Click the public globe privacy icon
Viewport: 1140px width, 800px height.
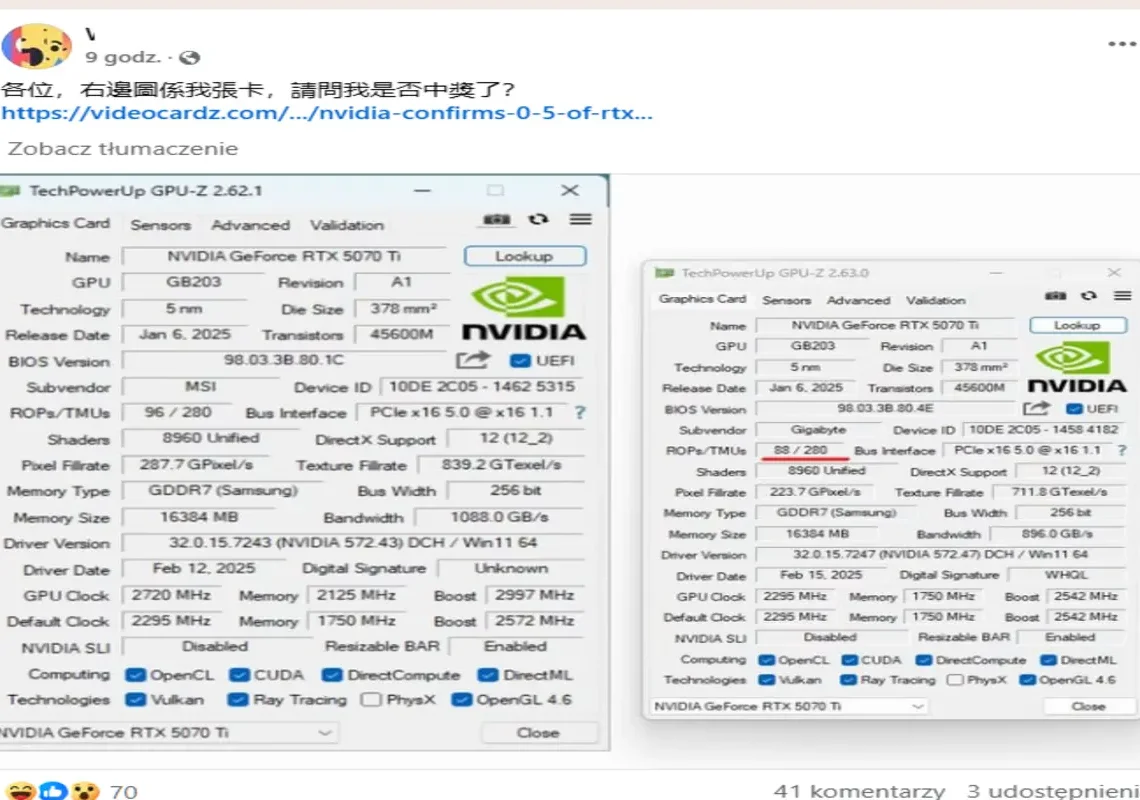click(190, 57)
